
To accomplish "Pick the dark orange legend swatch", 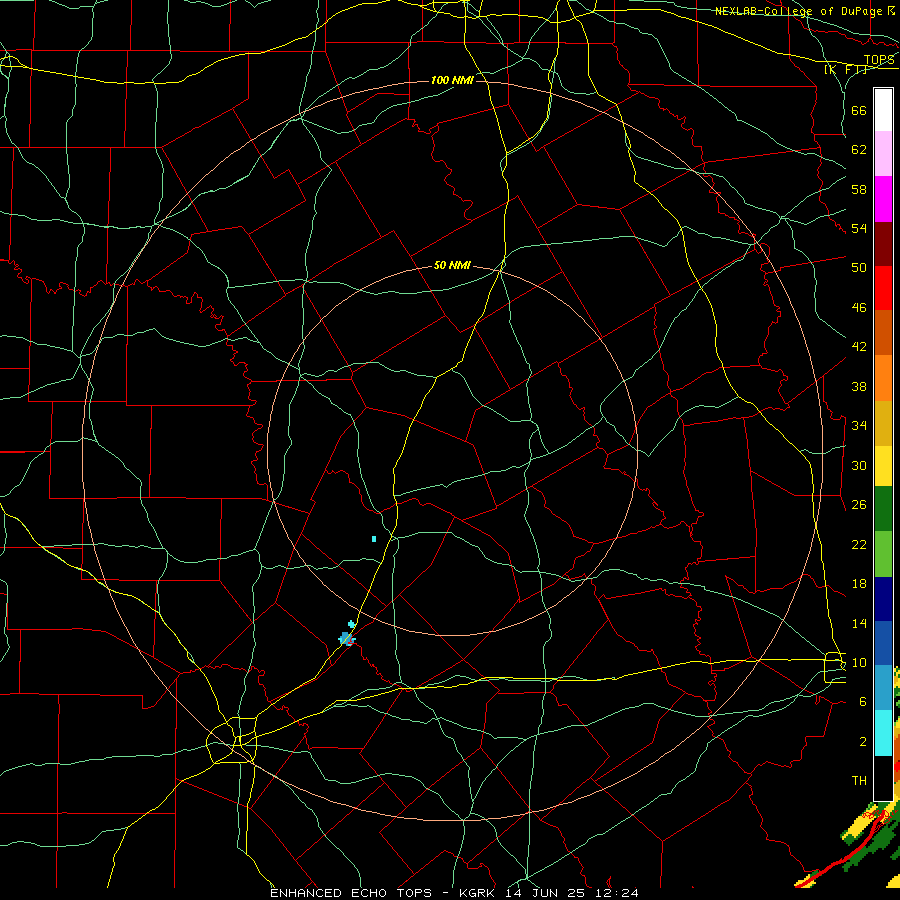I will (883, 332).
